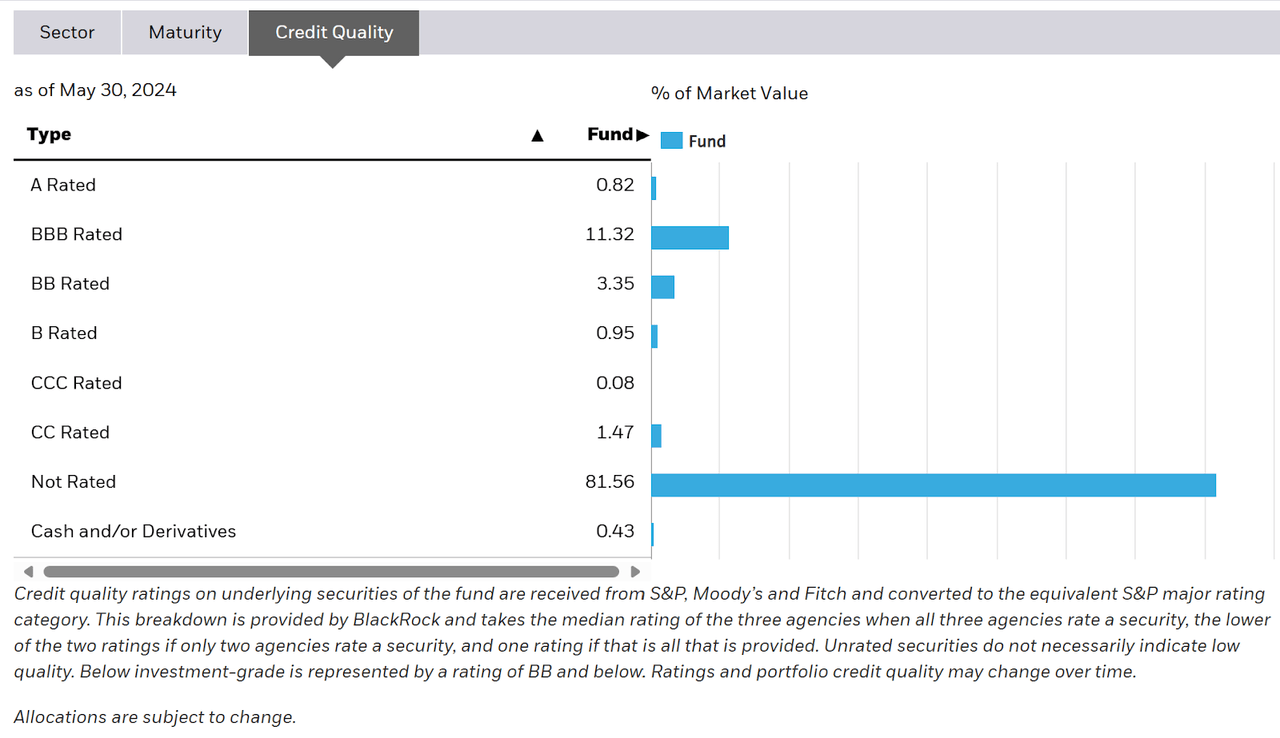Click the scrollbar right arrow
Viewport: 1280px width, 738px height.
(635, 572)
